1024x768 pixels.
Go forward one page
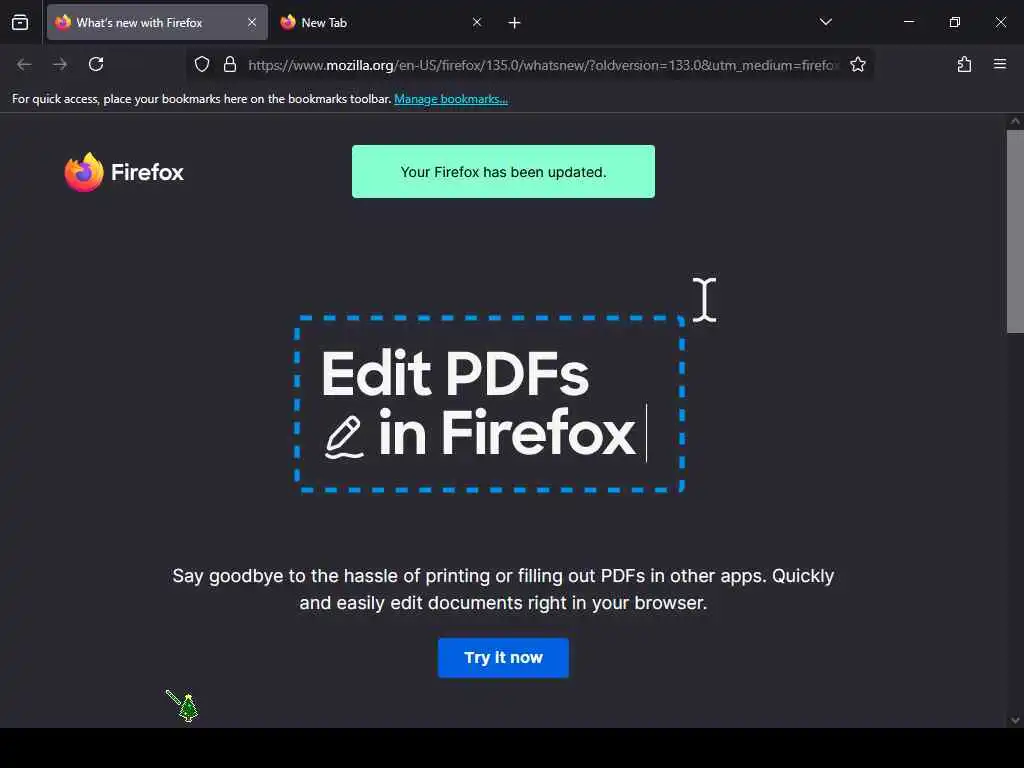tap(60, 64)
